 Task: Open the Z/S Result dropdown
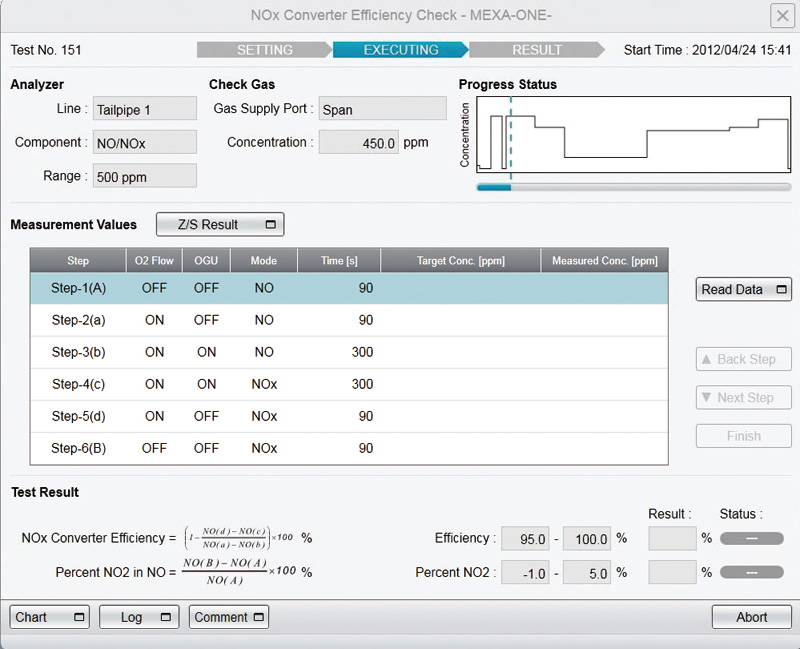coord(220,225)
